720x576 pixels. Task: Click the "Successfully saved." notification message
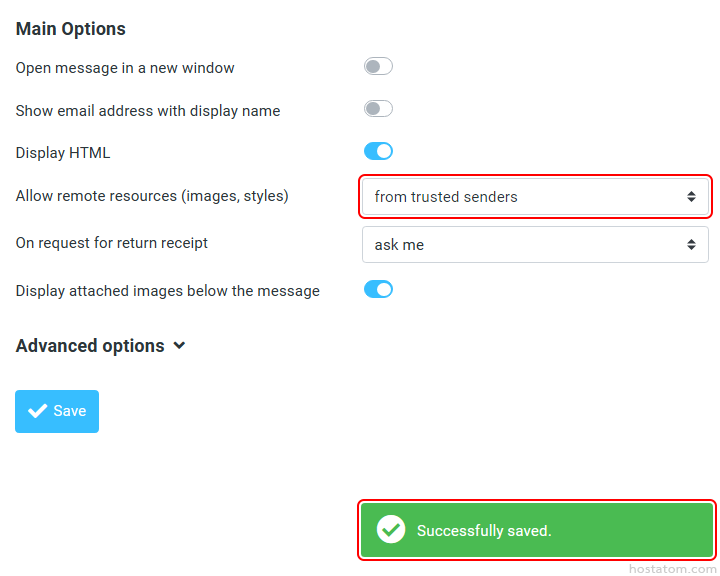[x=484, y=530]
